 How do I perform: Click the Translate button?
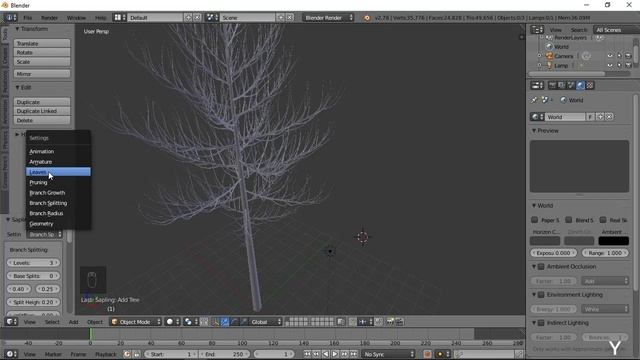(x=42, y=43)
